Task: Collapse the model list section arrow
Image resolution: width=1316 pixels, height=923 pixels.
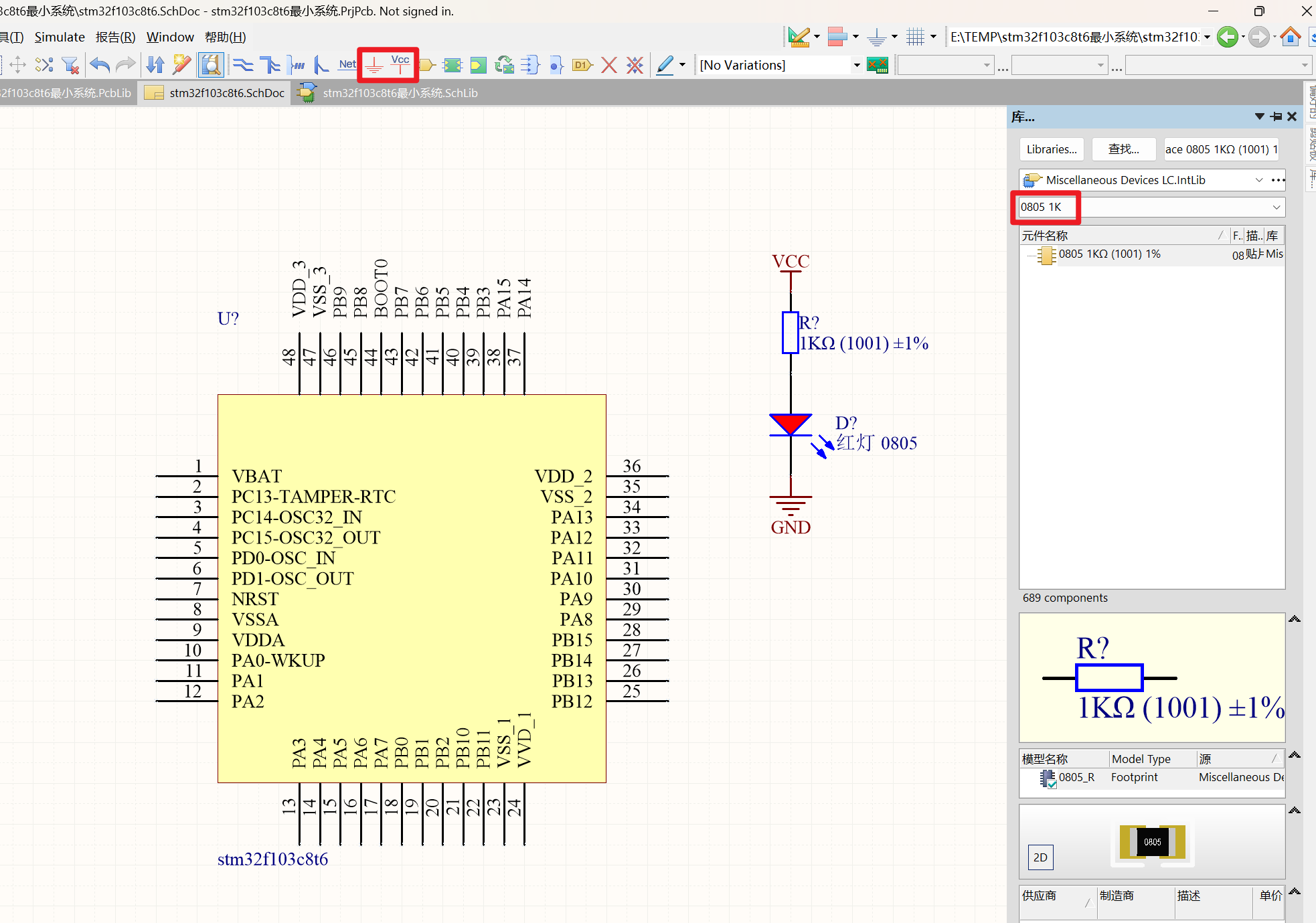Action: pos(1295,755)
